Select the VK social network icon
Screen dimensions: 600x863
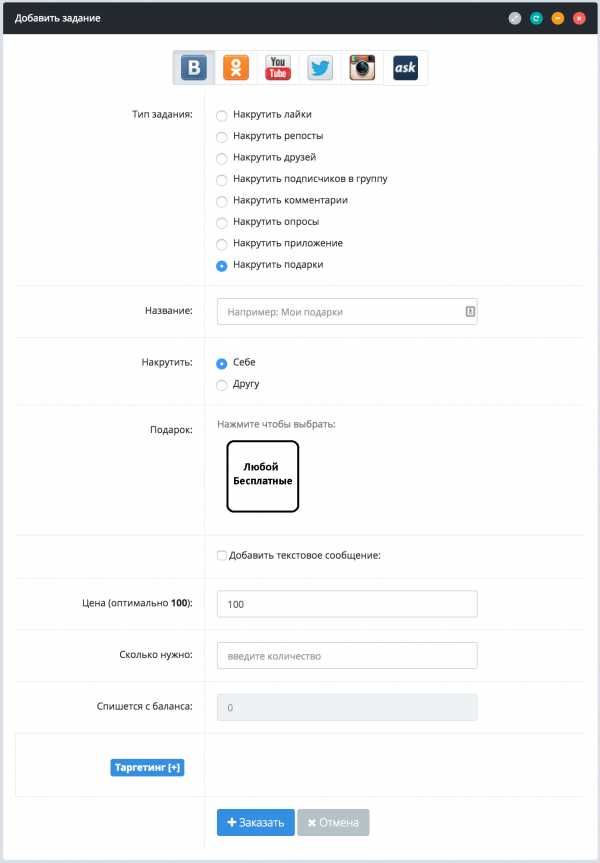pos(194,68)
